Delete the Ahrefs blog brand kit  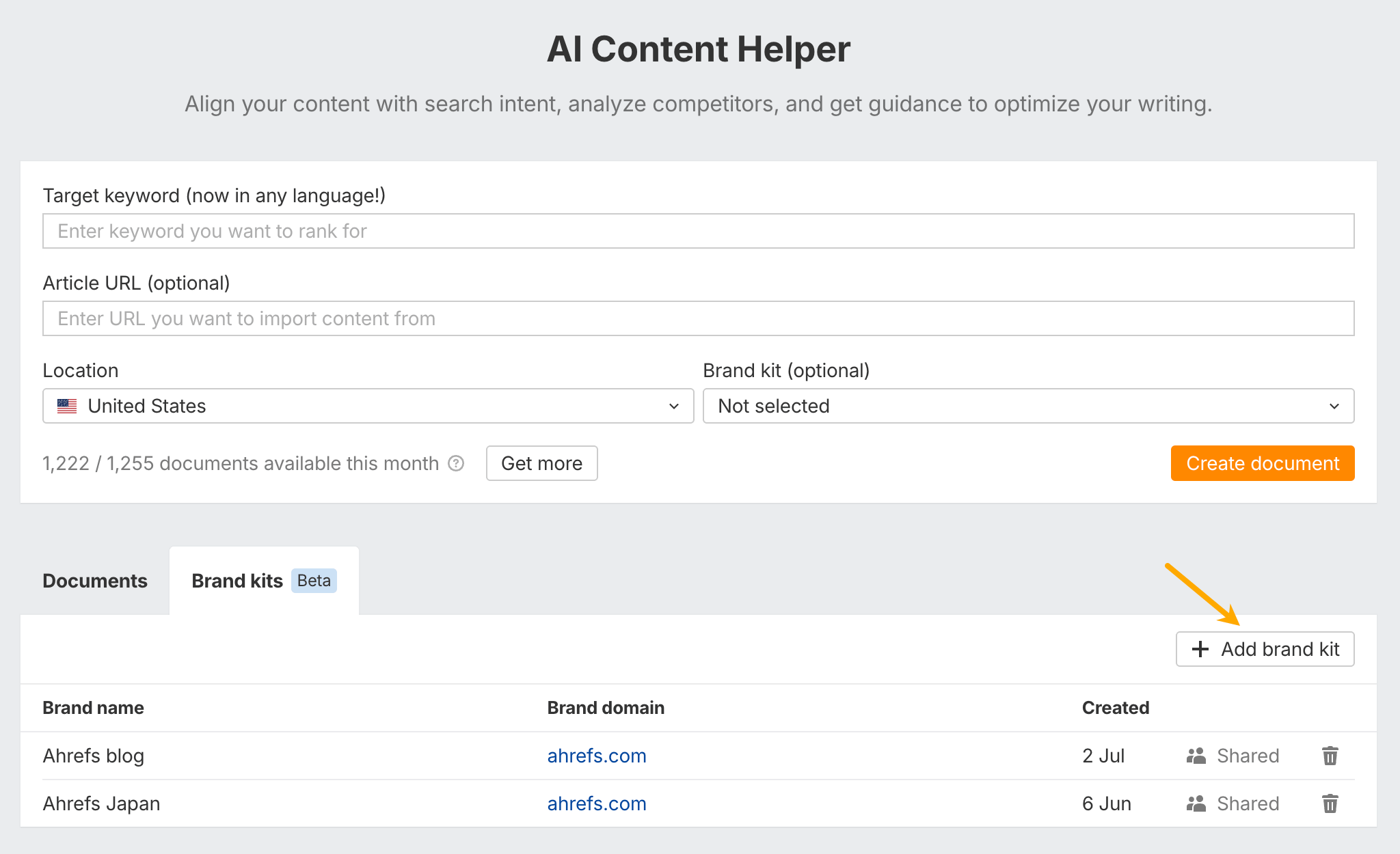tap(1329, 756)
